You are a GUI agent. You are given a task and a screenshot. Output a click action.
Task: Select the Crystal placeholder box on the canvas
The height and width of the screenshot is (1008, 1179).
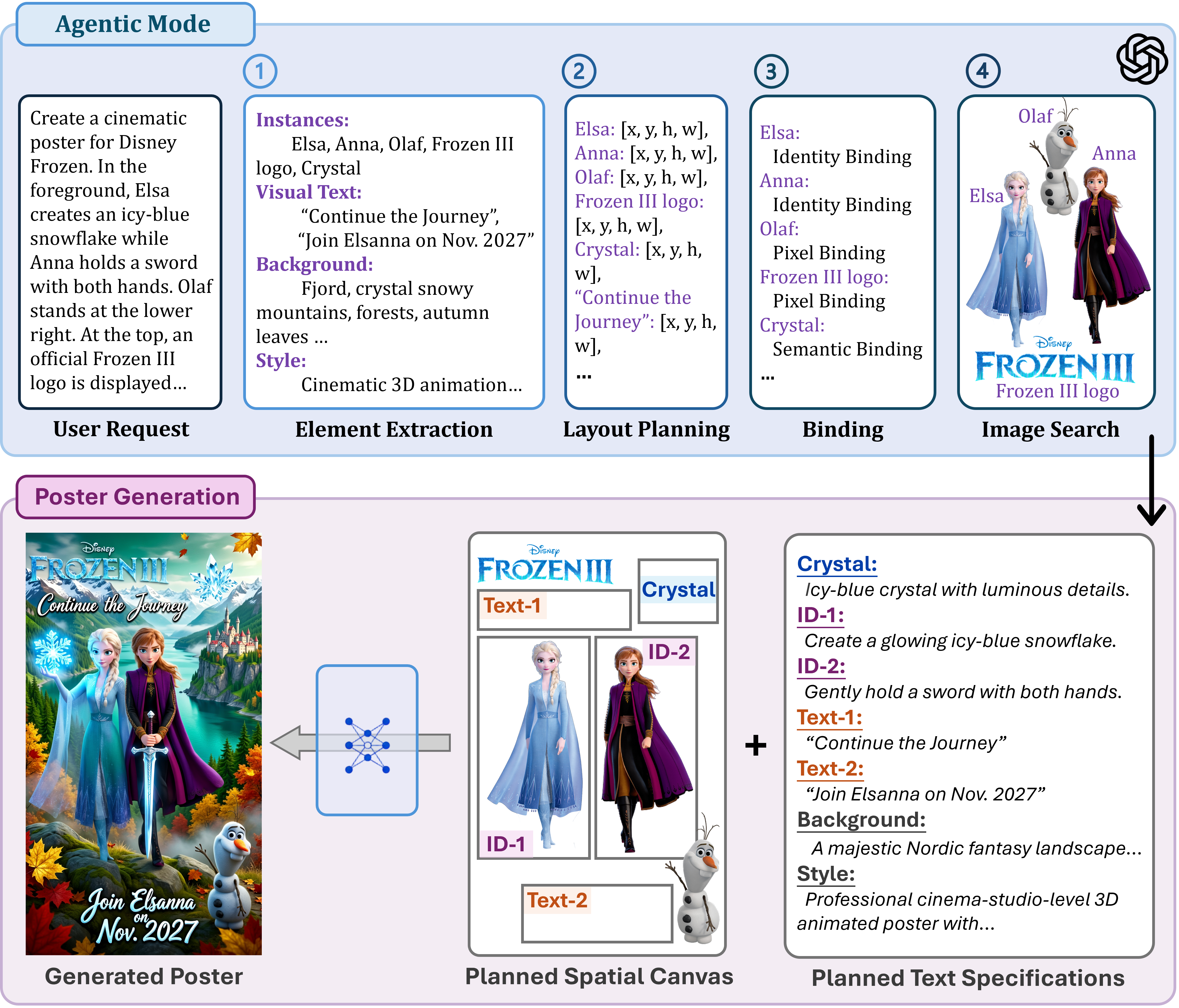pos(678,591)
